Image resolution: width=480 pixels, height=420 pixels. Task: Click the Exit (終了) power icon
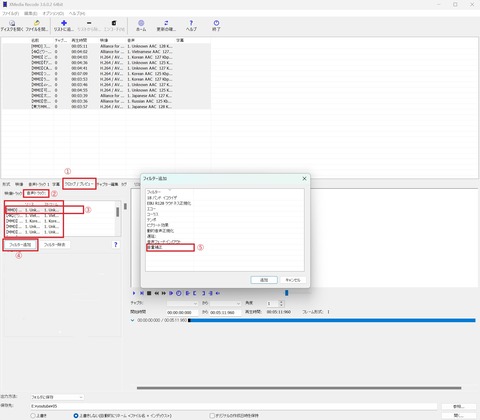pos(216,23)
